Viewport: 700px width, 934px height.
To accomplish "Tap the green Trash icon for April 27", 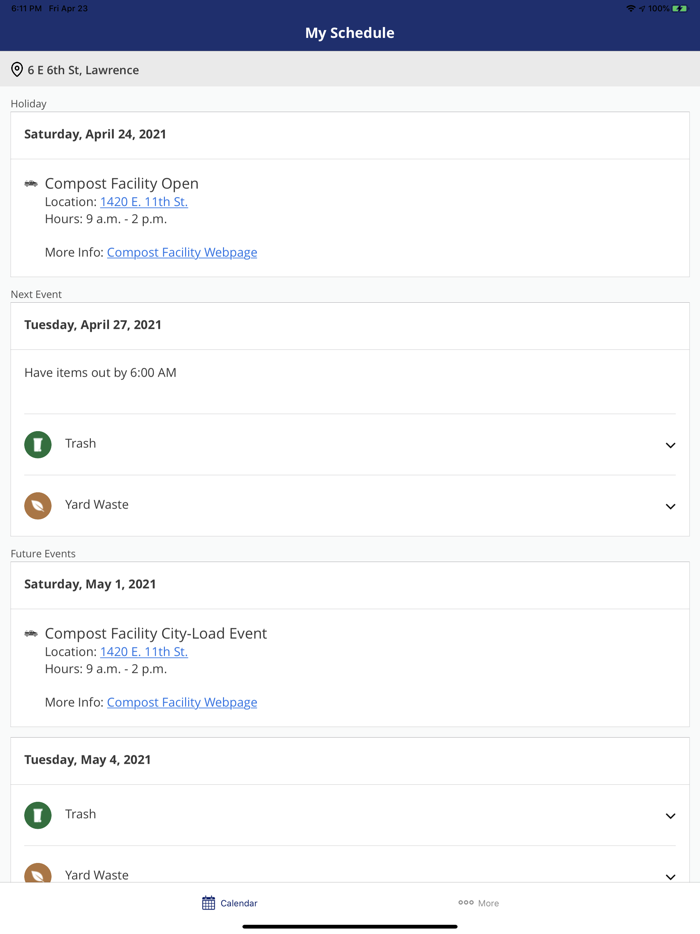I will pyautogui.click(x=38, y=444).
